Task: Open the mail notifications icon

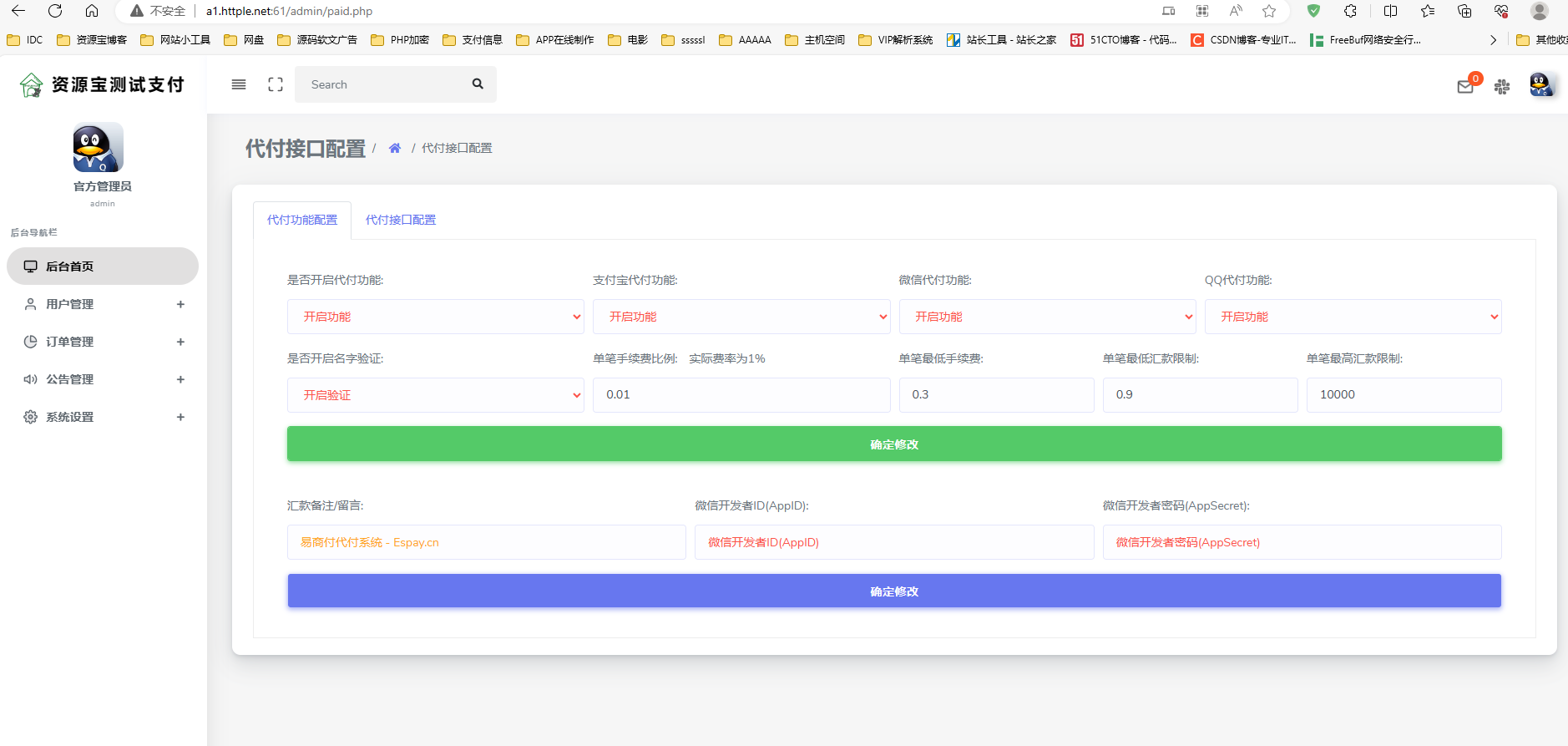Action: 1465,86
